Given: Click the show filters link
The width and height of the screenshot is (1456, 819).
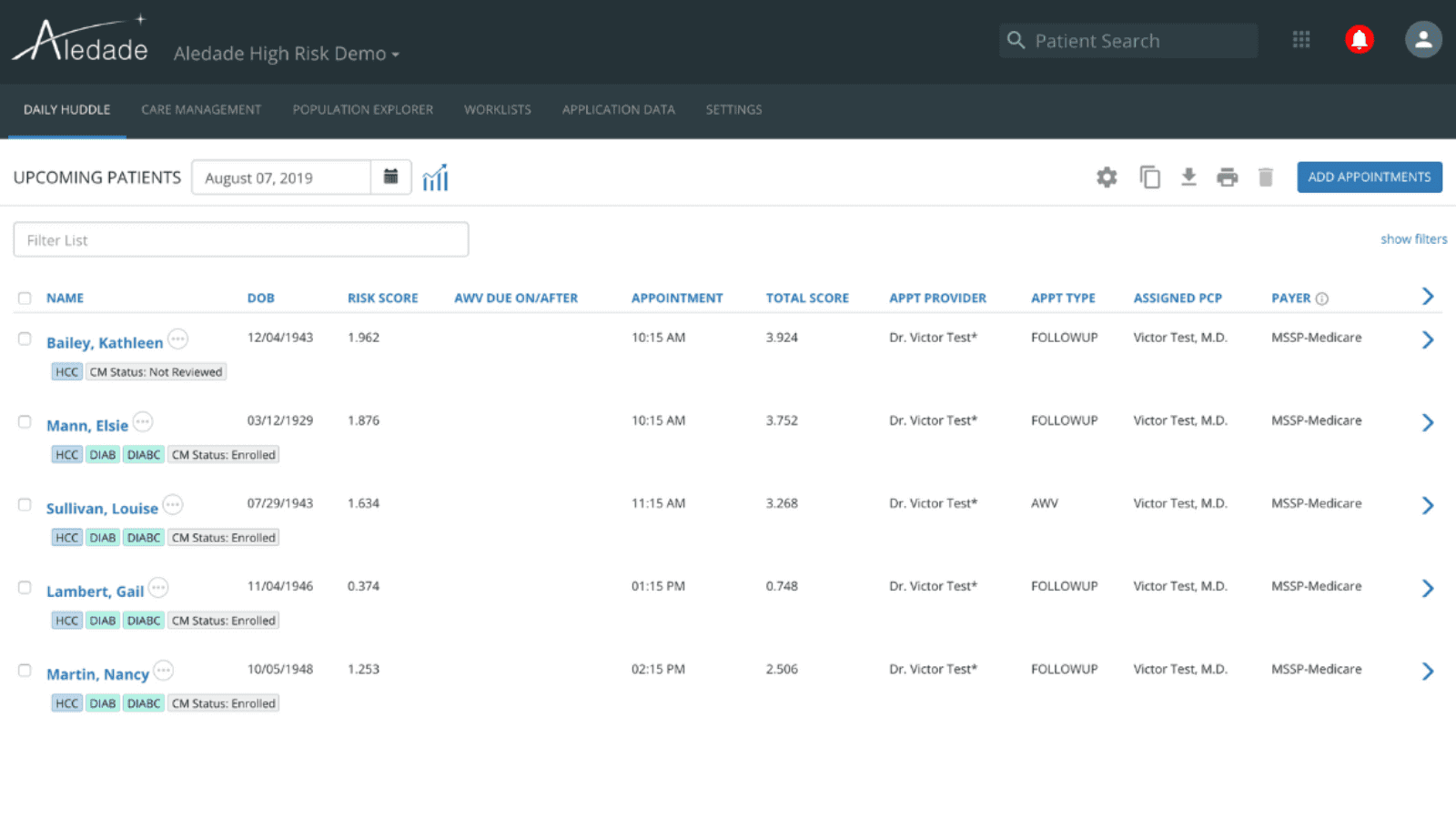Looking at the screenshot, I should [x=1414, y=239].
